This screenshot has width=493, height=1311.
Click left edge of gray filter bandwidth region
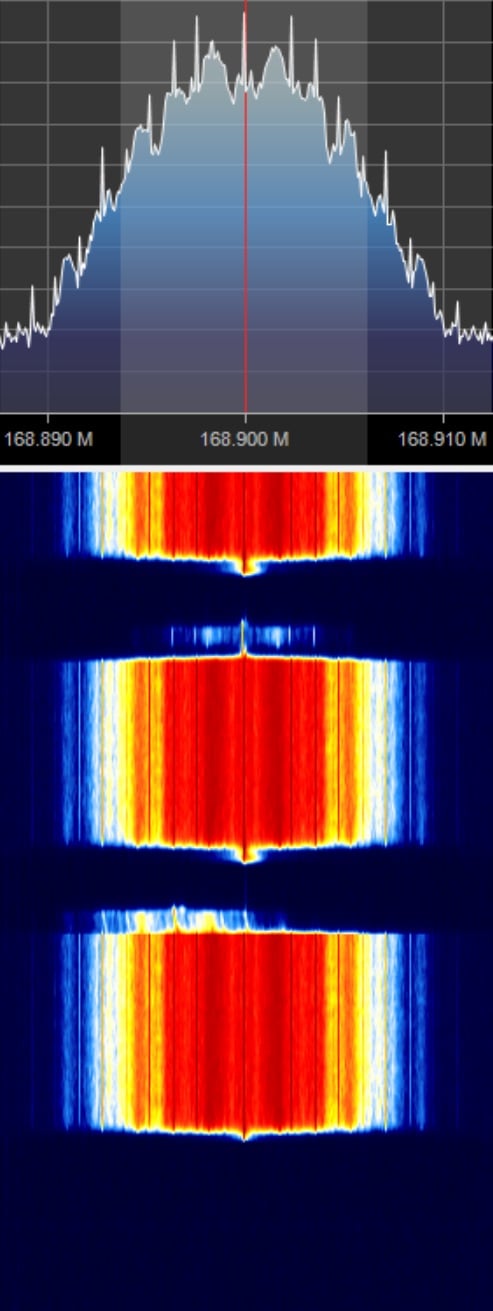click(x=121, y=206)
